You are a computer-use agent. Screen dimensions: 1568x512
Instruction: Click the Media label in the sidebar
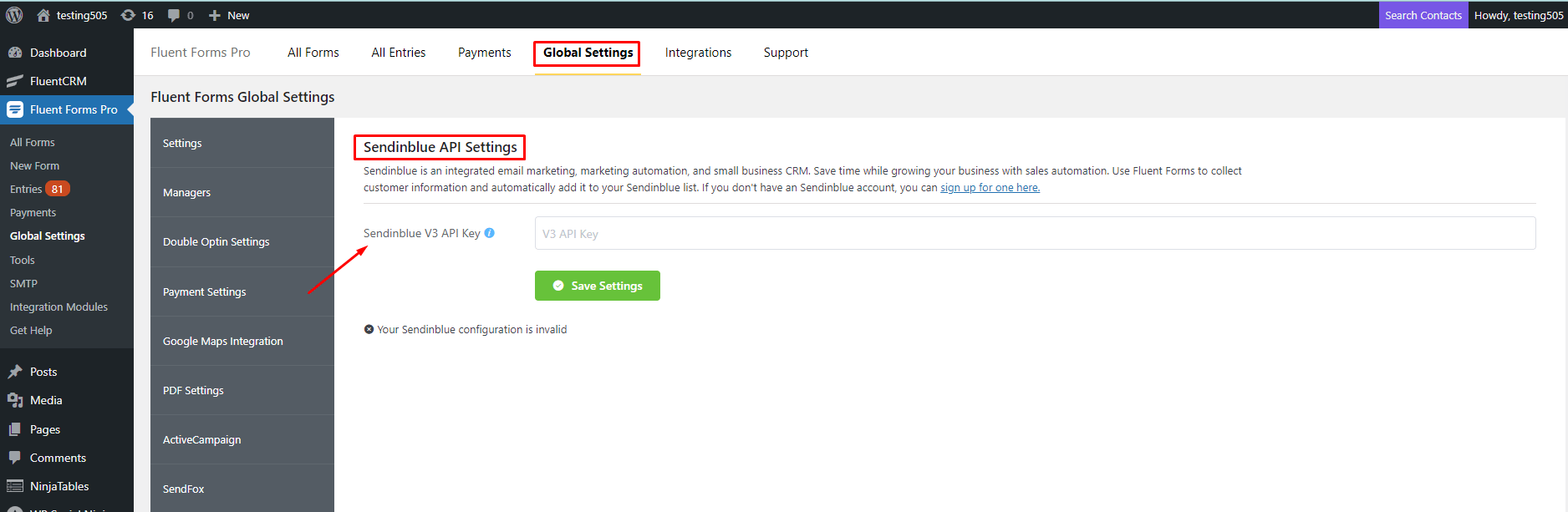[x=46, y=400]
